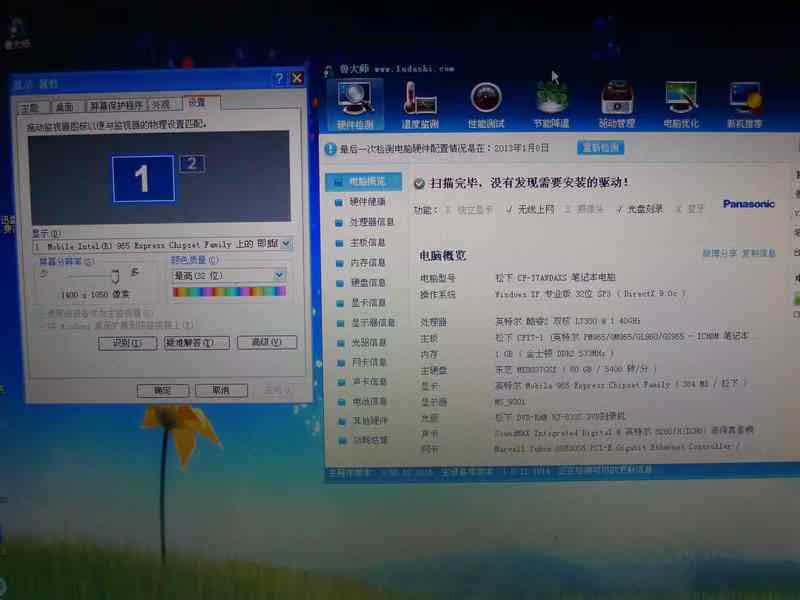Select monitor 2 thumbnail in display preview
Screen dimensions: 800x600
pyautogui.click(x=192, y=164)
